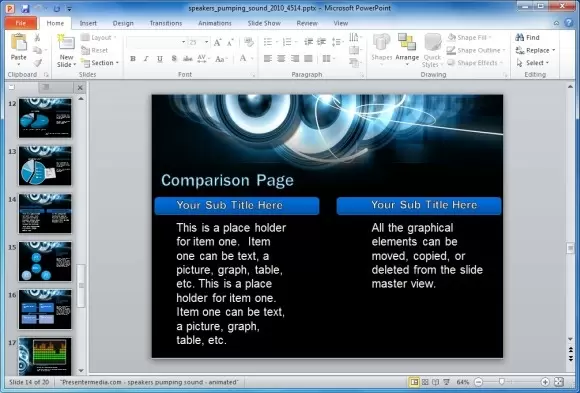580x393 pixels.
Task: Increase font size with grow icon
Action: click(218, 42)
